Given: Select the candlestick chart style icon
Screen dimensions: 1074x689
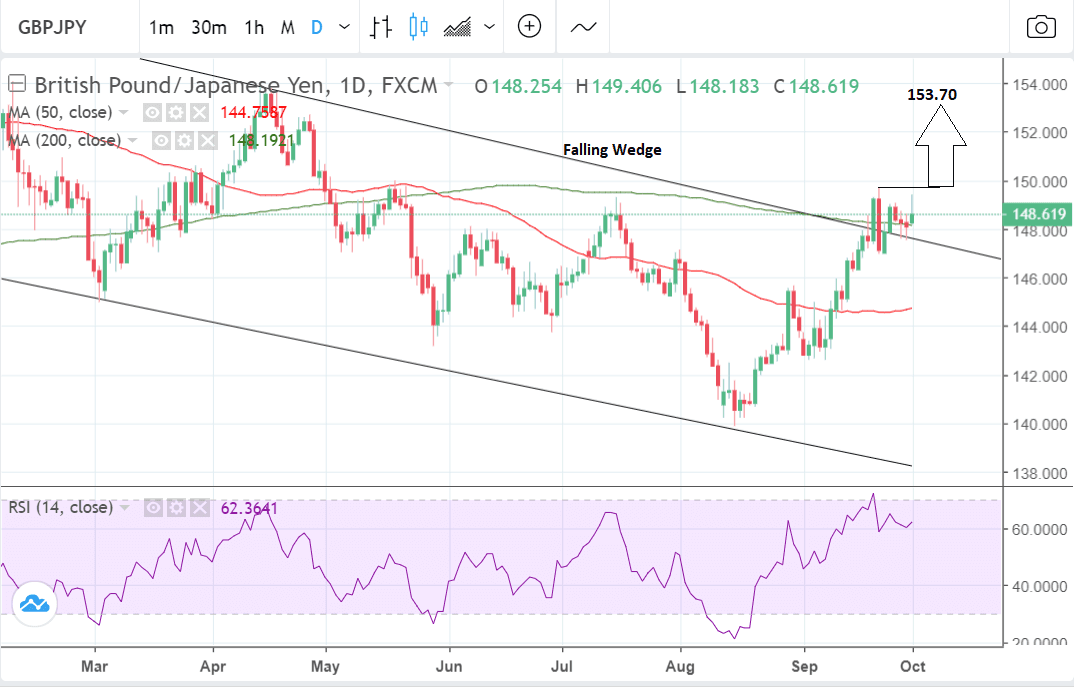Looking at the screenshot, I should pos(418,27).
